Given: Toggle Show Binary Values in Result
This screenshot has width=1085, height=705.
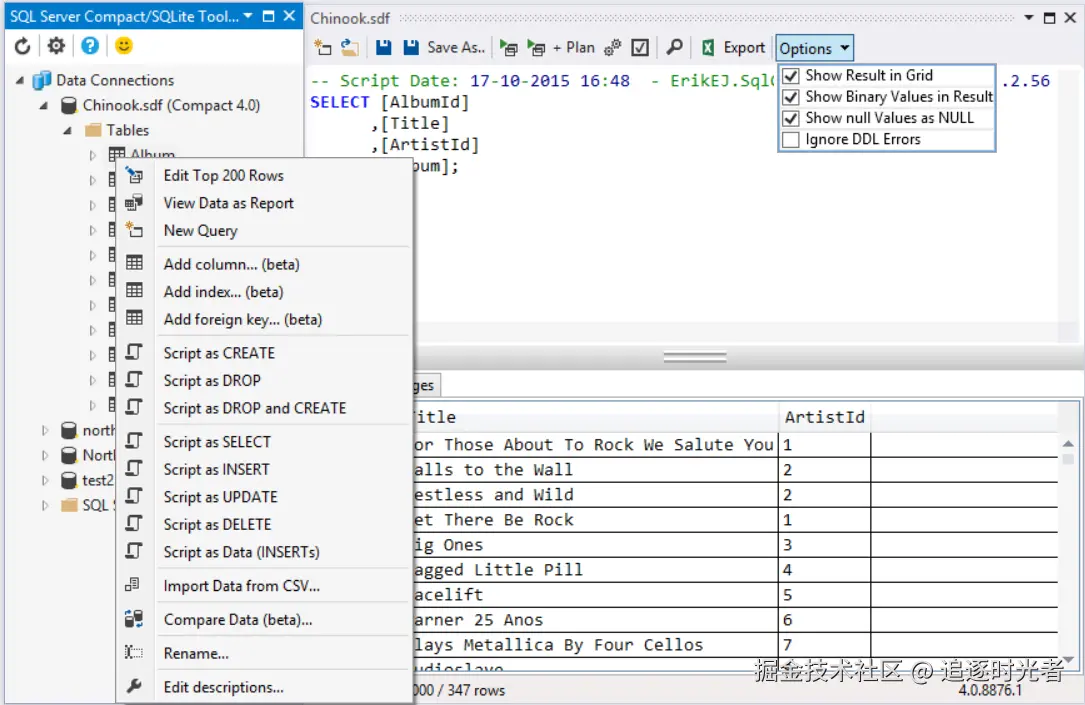Looking at the screenshot, I should pos(791,97).
